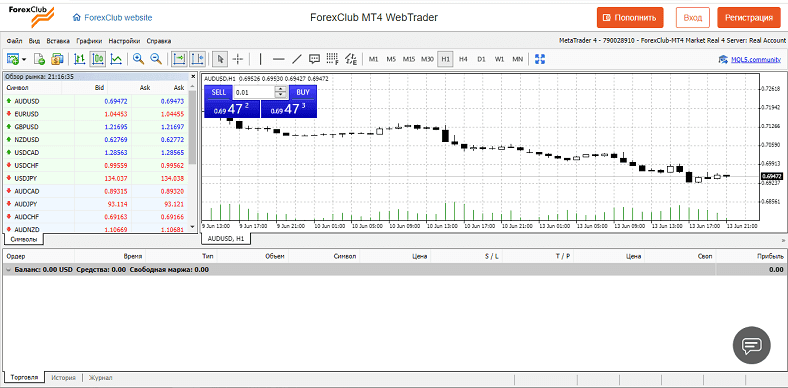The height and width of the screenshot is (388, 788).
Task: Zoom out of the chart
Action: pyautogui.click(x=156, y=59)
